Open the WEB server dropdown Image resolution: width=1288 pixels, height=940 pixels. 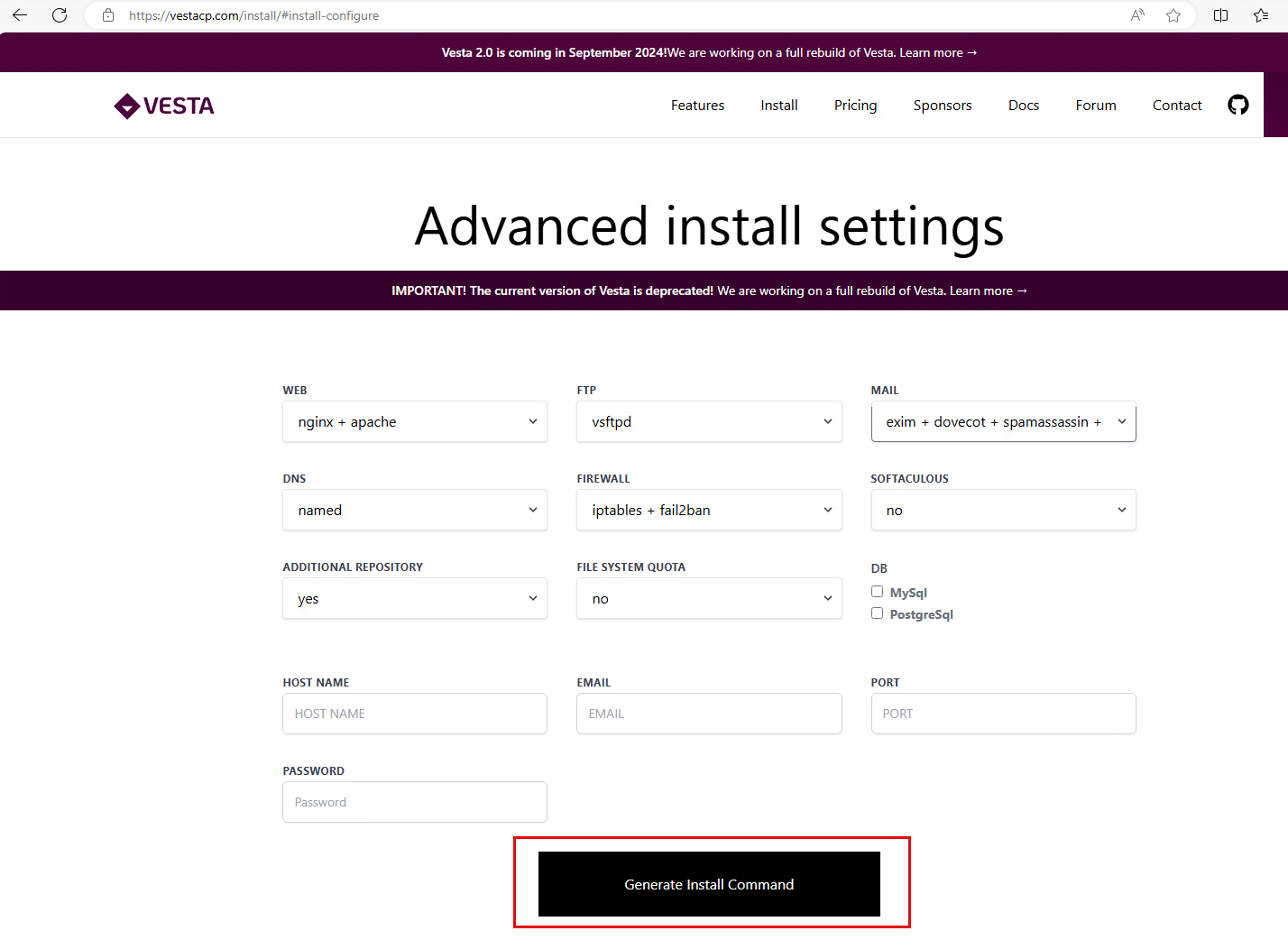coord(414,421)
